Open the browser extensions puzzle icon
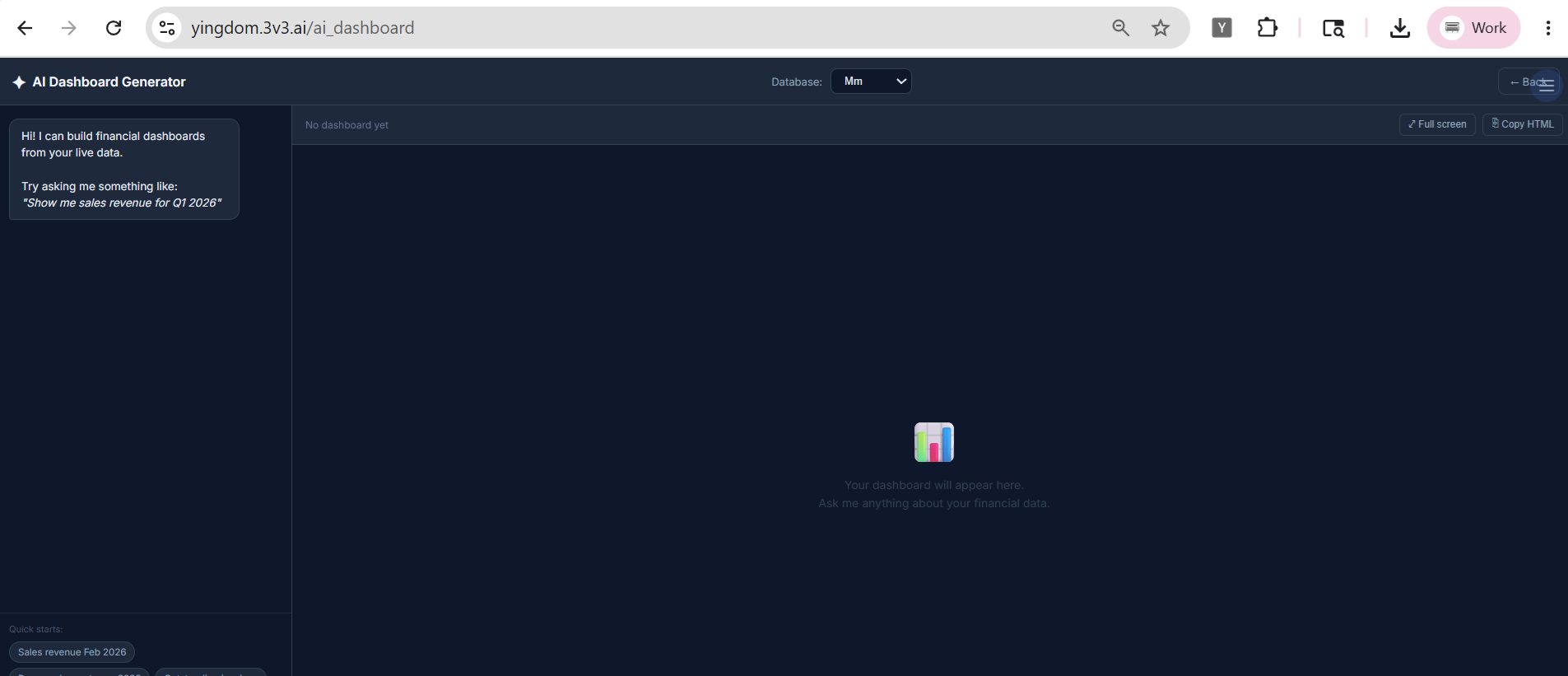This screenshot has height=676, width=1568. point(1268,28)
